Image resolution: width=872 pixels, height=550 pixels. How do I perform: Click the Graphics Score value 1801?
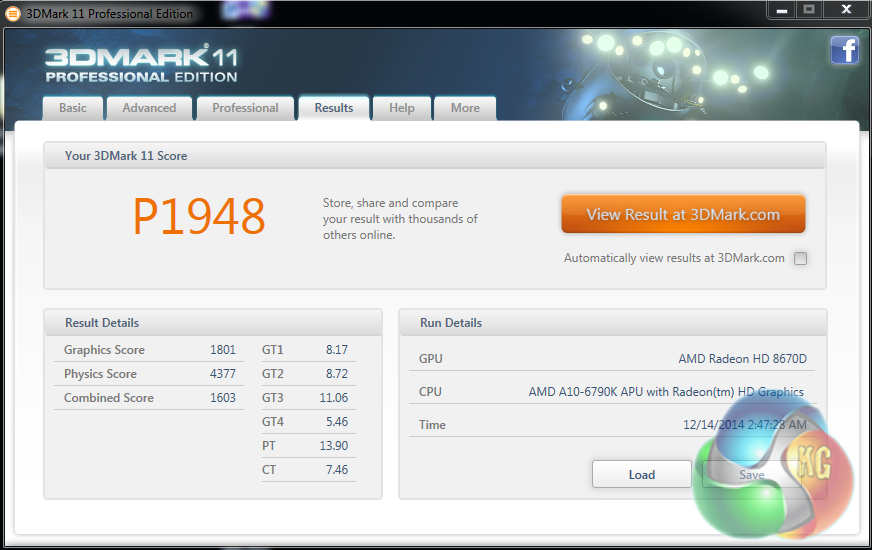pyautogui.click(x=222, y=350)
